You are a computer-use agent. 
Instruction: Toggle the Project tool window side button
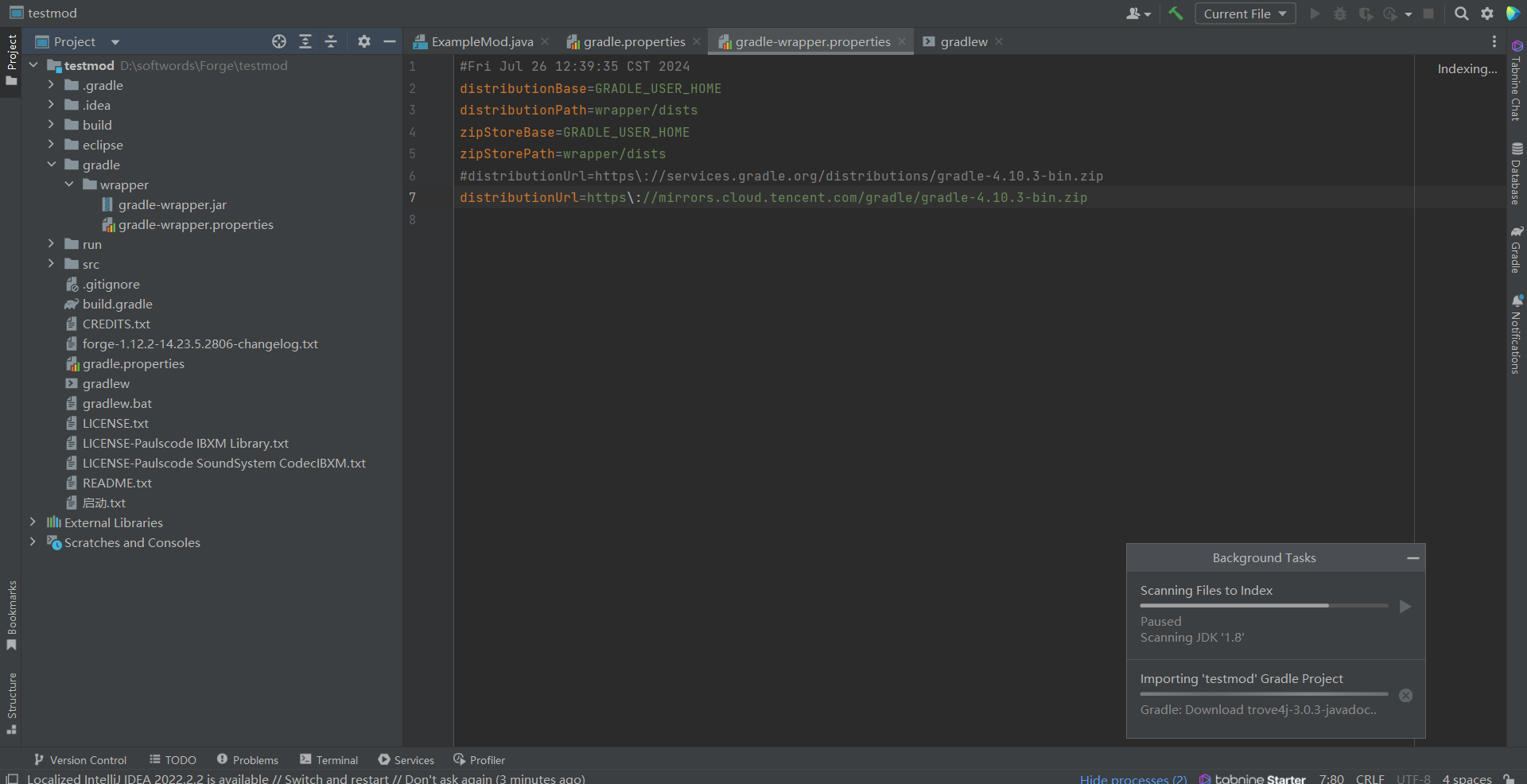(x=11, y=62)
